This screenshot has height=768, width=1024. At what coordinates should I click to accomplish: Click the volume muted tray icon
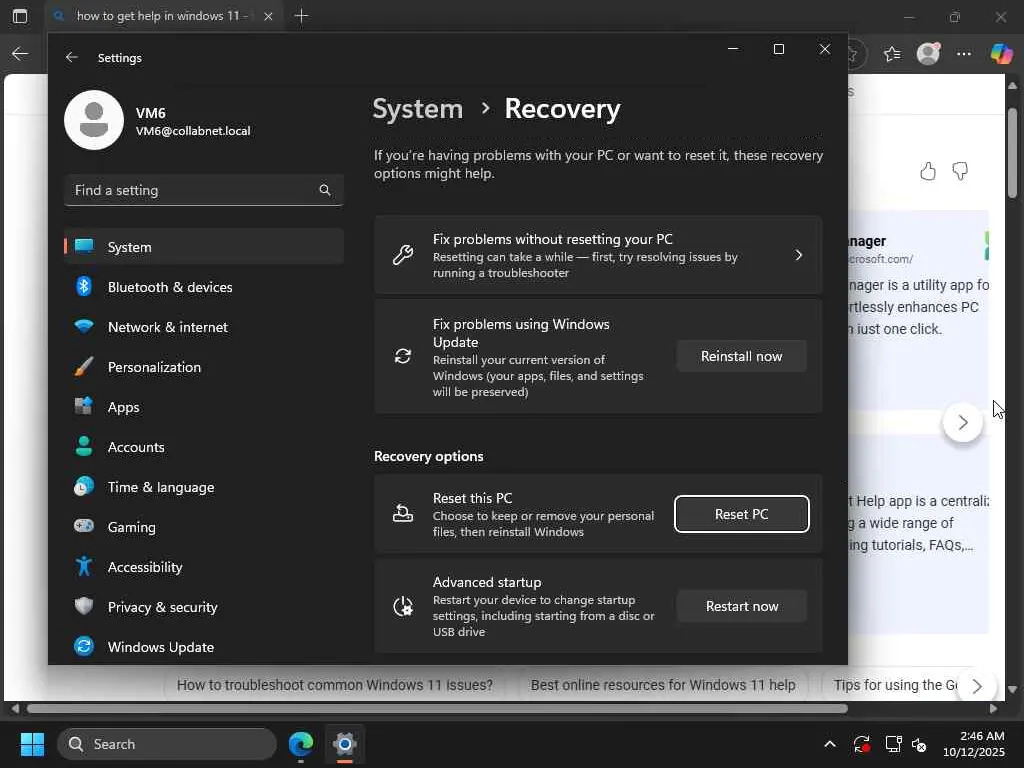click(x=919, y=744)
